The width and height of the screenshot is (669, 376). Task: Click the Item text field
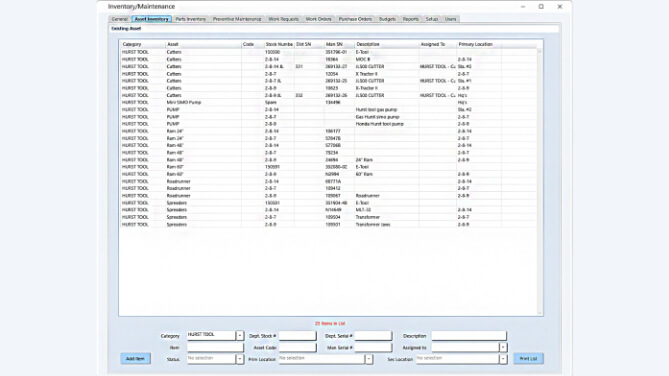pos(215,347)
